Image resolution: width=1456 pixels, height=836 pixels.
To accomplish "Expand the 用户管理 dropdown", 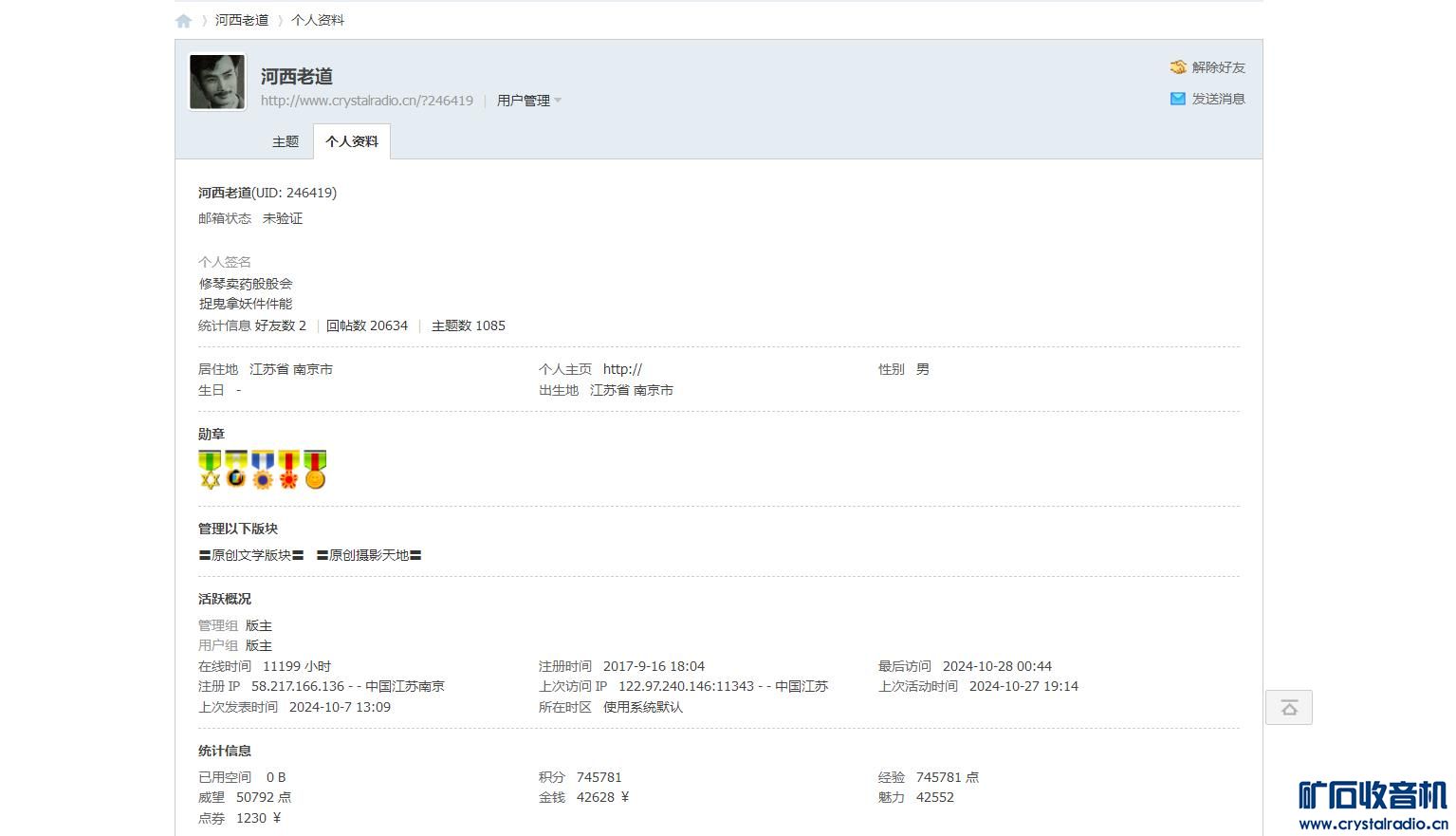I will 529,101.
